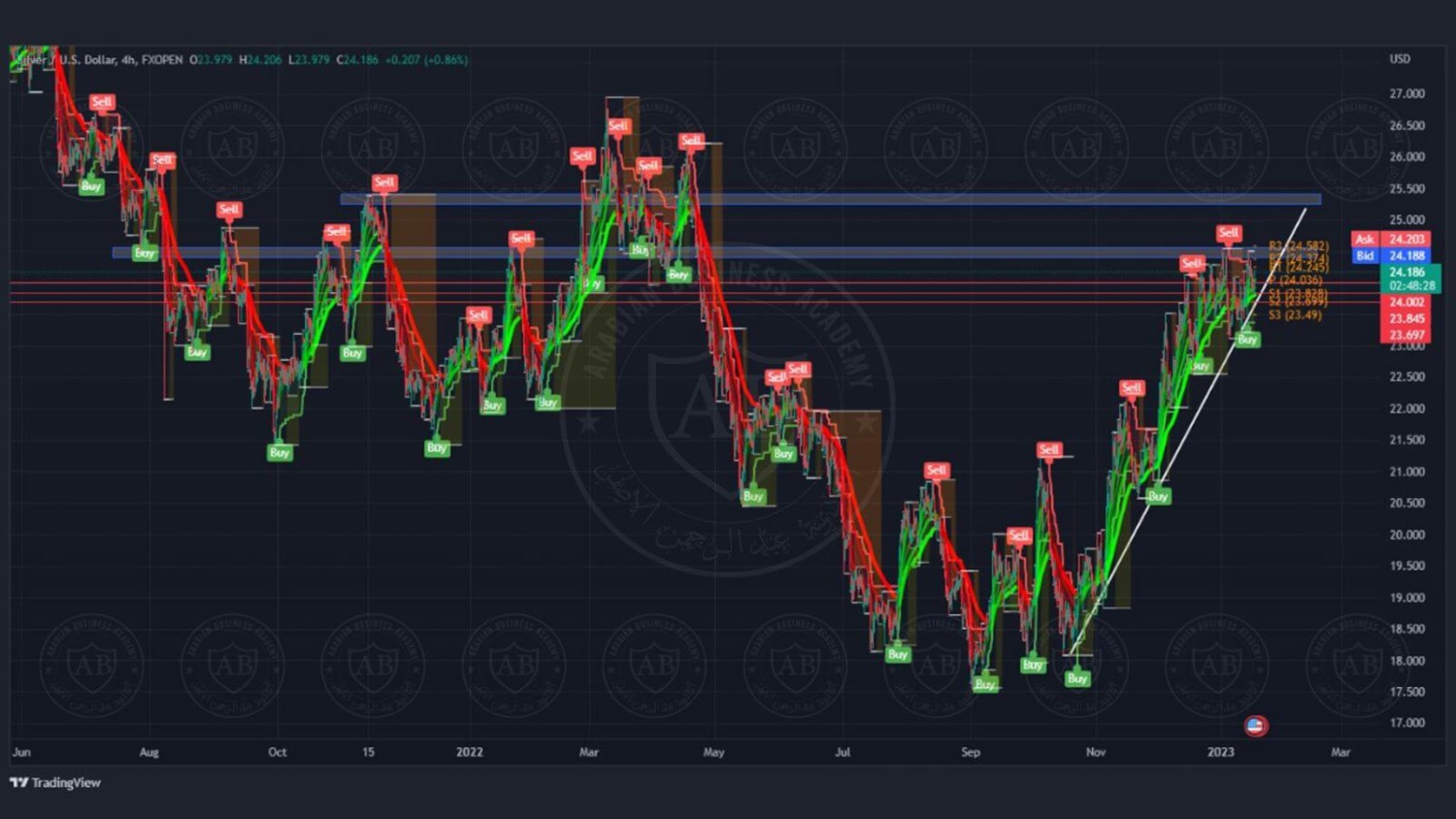Click 2022 on the time axis
This screenshot has width=1456, height=819.
pos(470,753)
